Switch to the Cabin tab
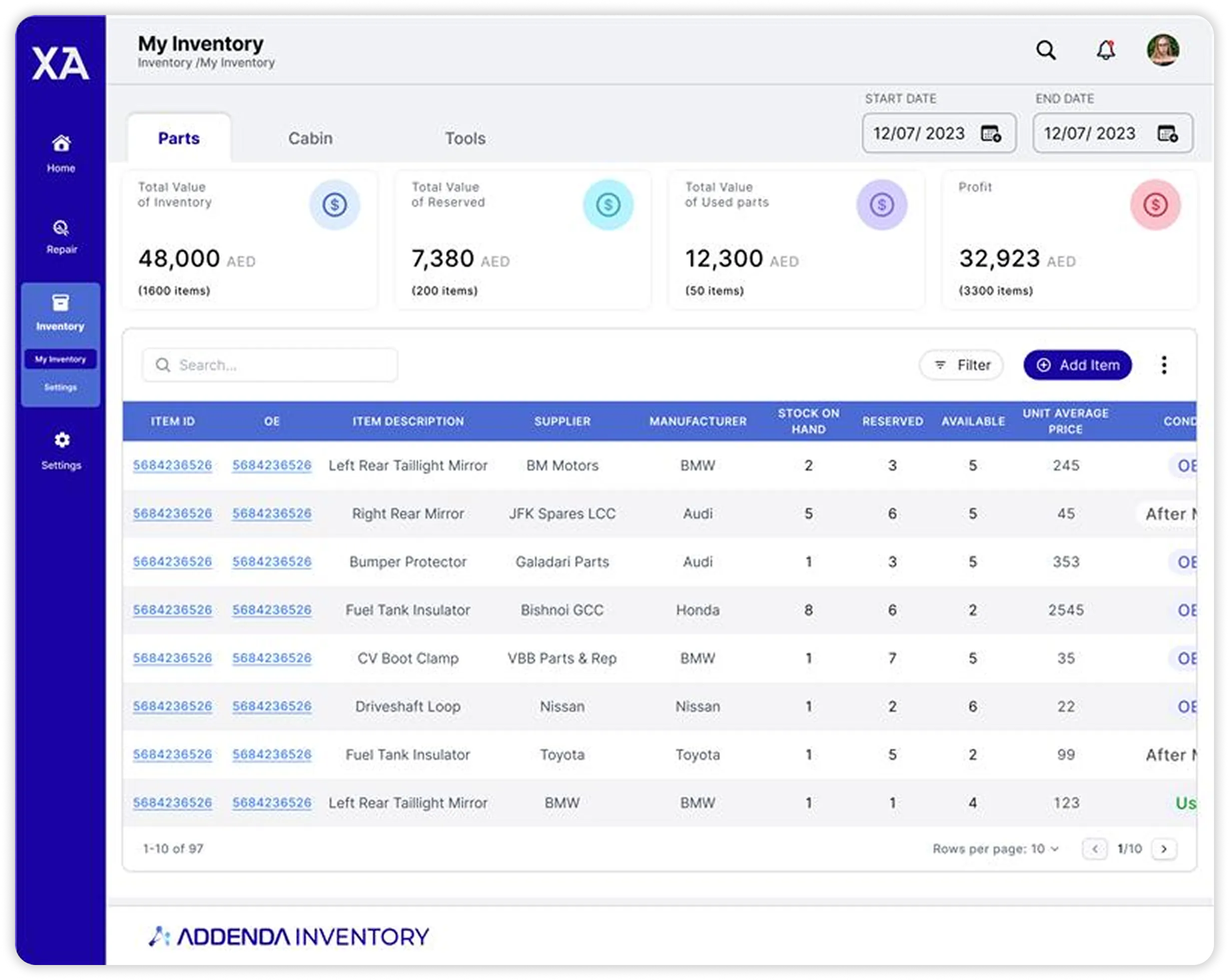Screen dimensions: 1229x980 (x=310, y=138)
